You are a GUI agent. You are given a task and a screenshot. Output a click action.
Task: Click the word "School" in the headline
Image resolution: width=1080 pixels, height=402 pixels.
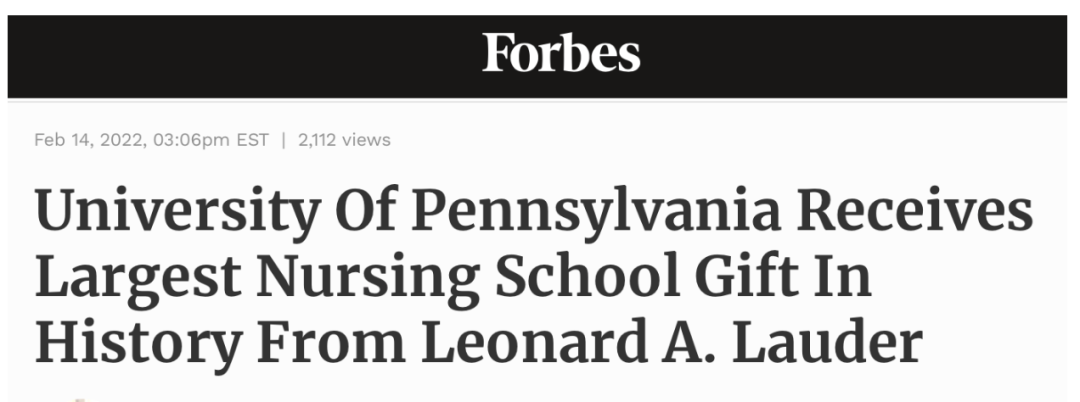pyautogui.click(x=583, y=275)
